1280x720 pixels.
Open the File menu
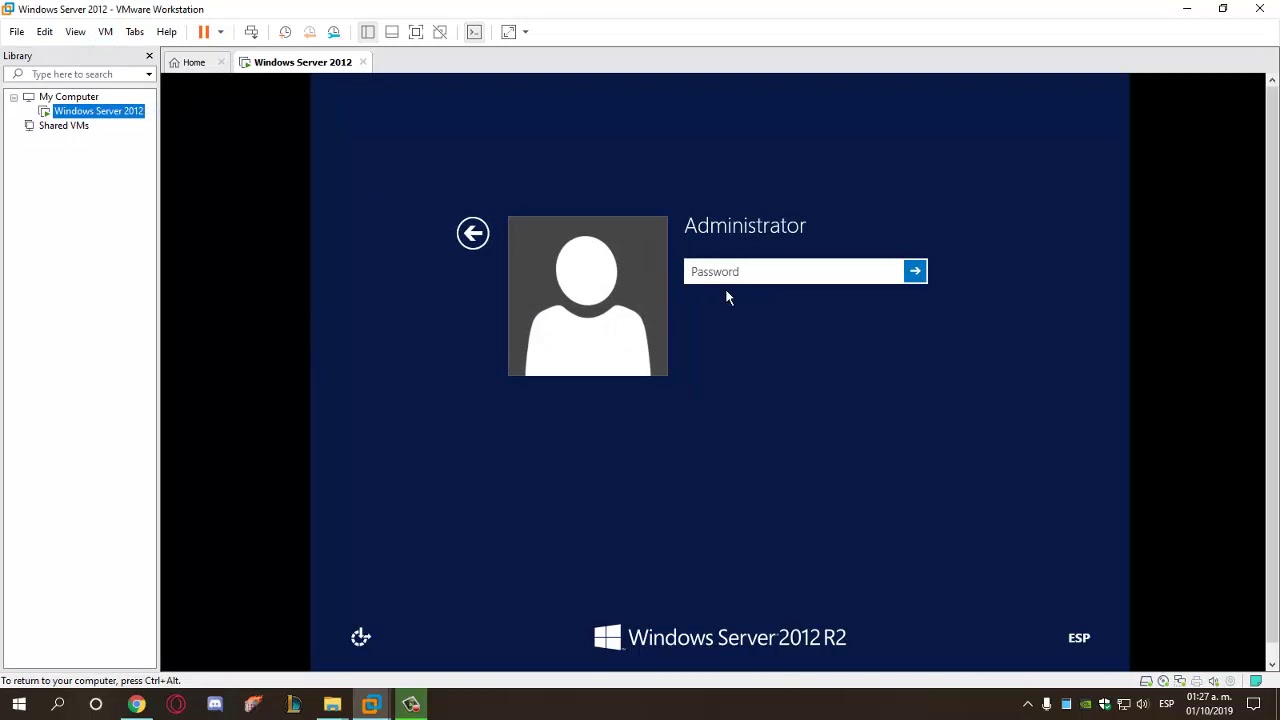pyautogui.click(x=17, y=32)
